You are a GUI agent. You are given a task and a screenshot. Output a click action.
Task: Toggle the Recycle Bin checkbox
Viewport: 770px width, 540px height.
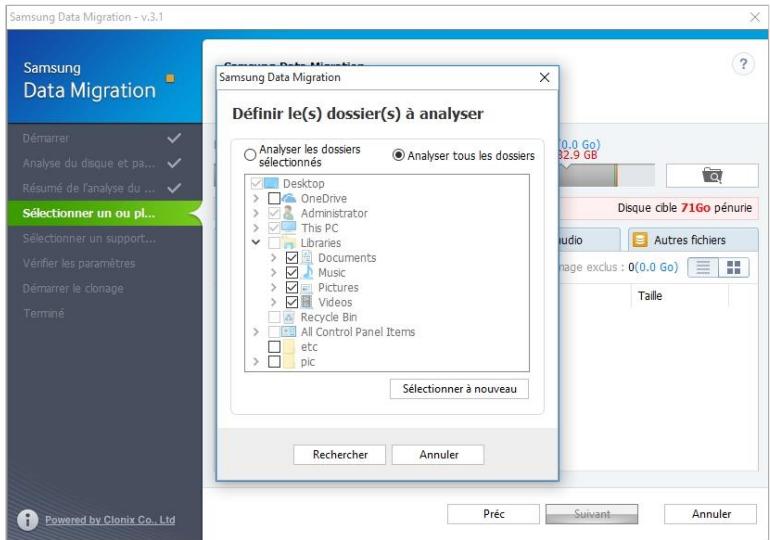274,317
